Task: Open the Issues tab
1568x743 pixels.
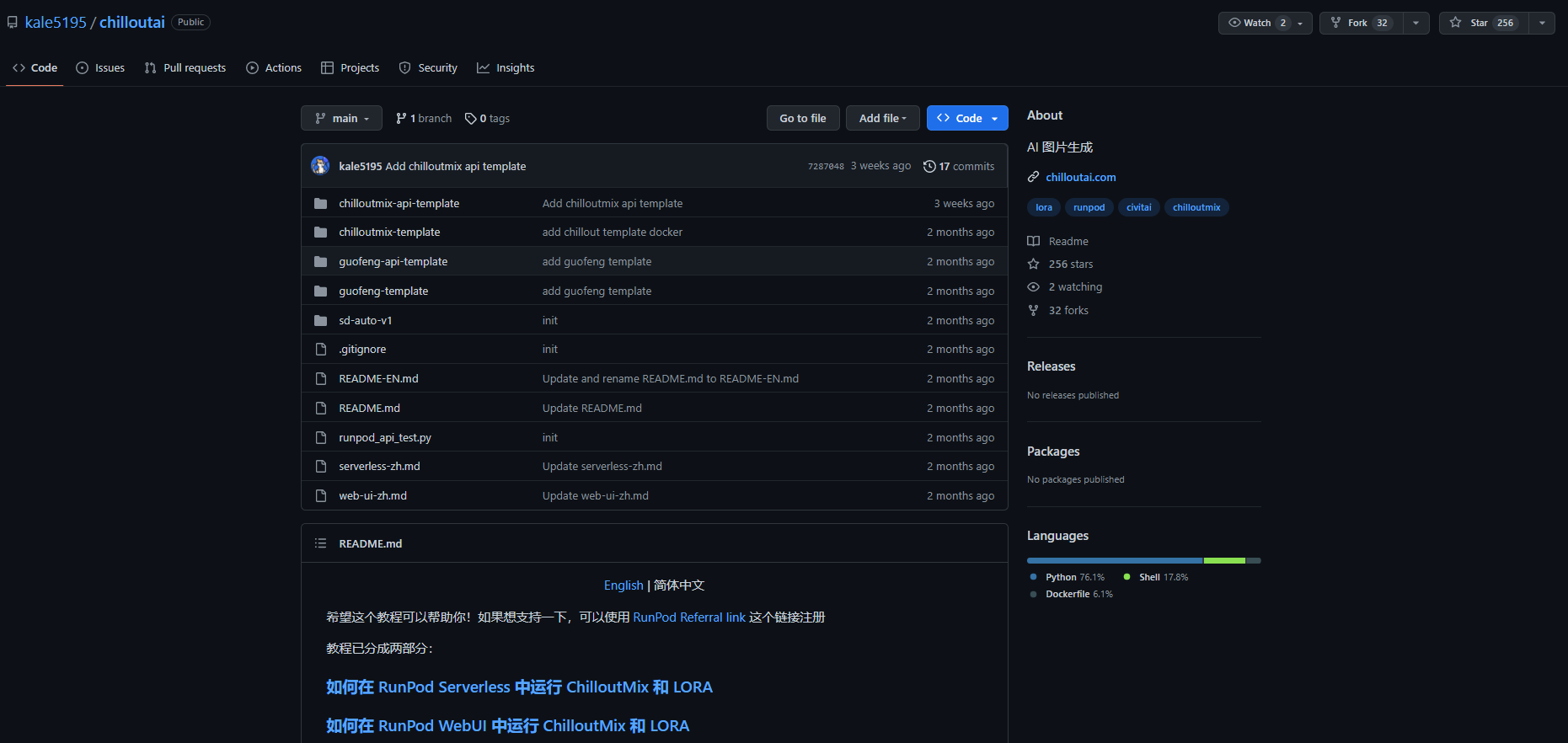Action: 100,67
